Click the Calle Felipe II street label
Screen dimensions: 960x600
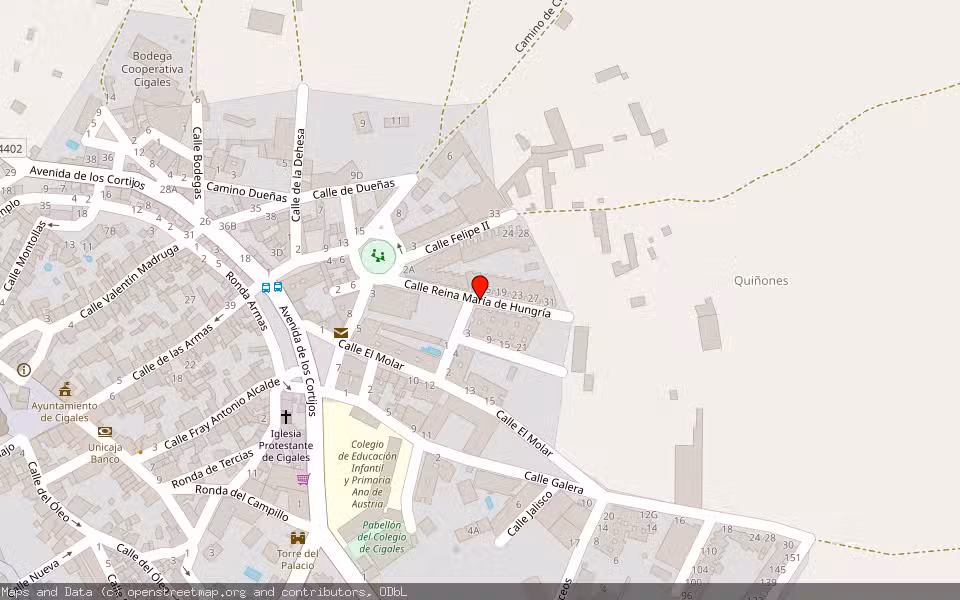(455, 236)
